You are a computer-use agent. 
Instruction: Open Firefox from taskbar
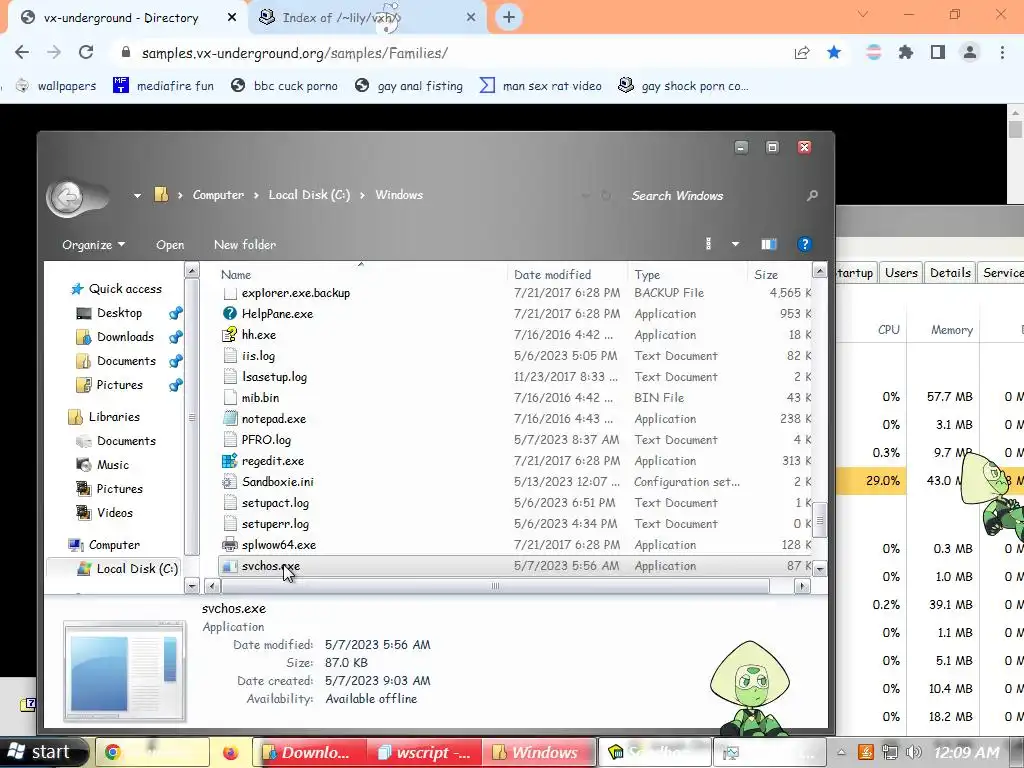[231, 753]
